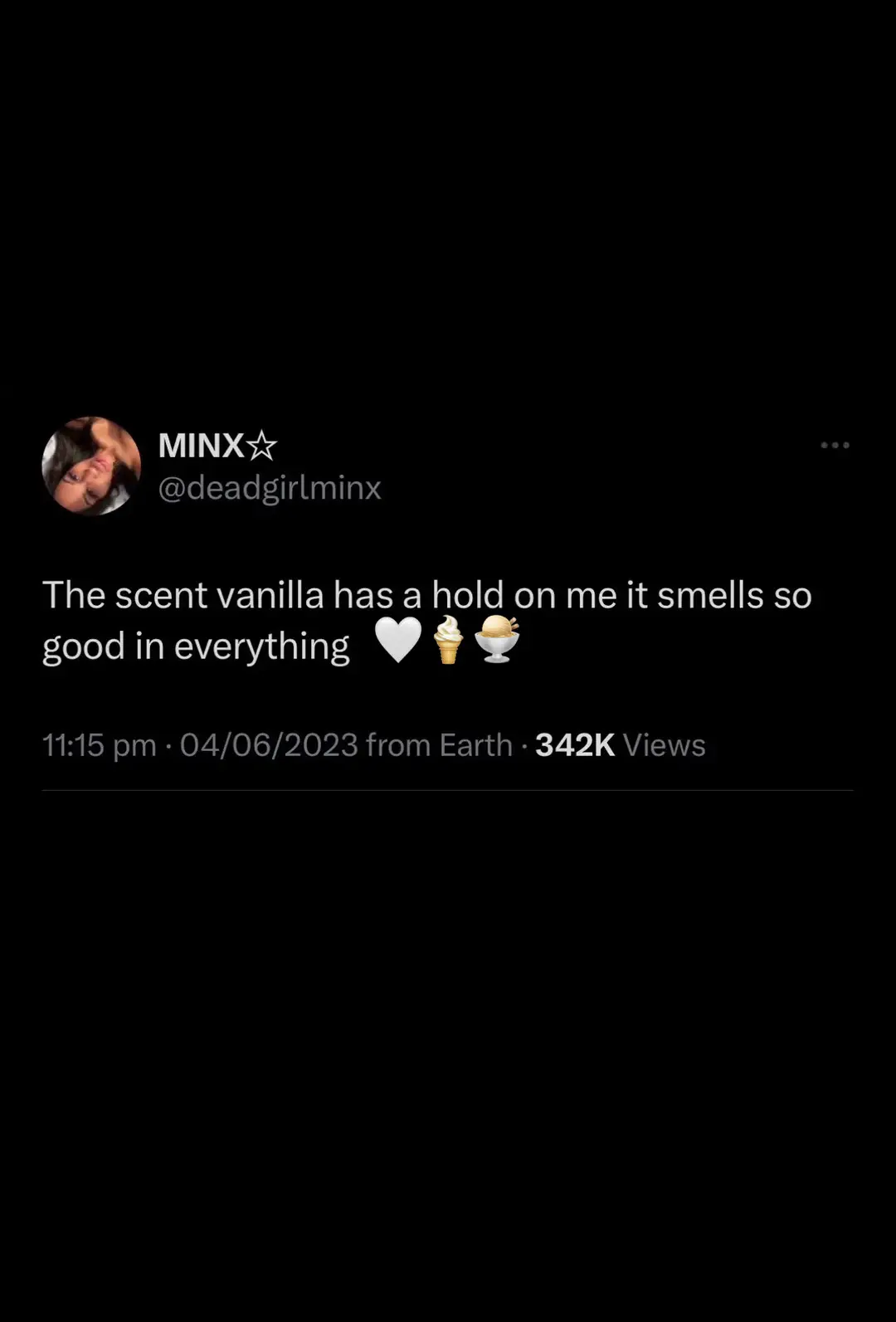Click the word "hold" in the tweet
The width and height of the screenshot is (896, 1322).
click(468, 595)
